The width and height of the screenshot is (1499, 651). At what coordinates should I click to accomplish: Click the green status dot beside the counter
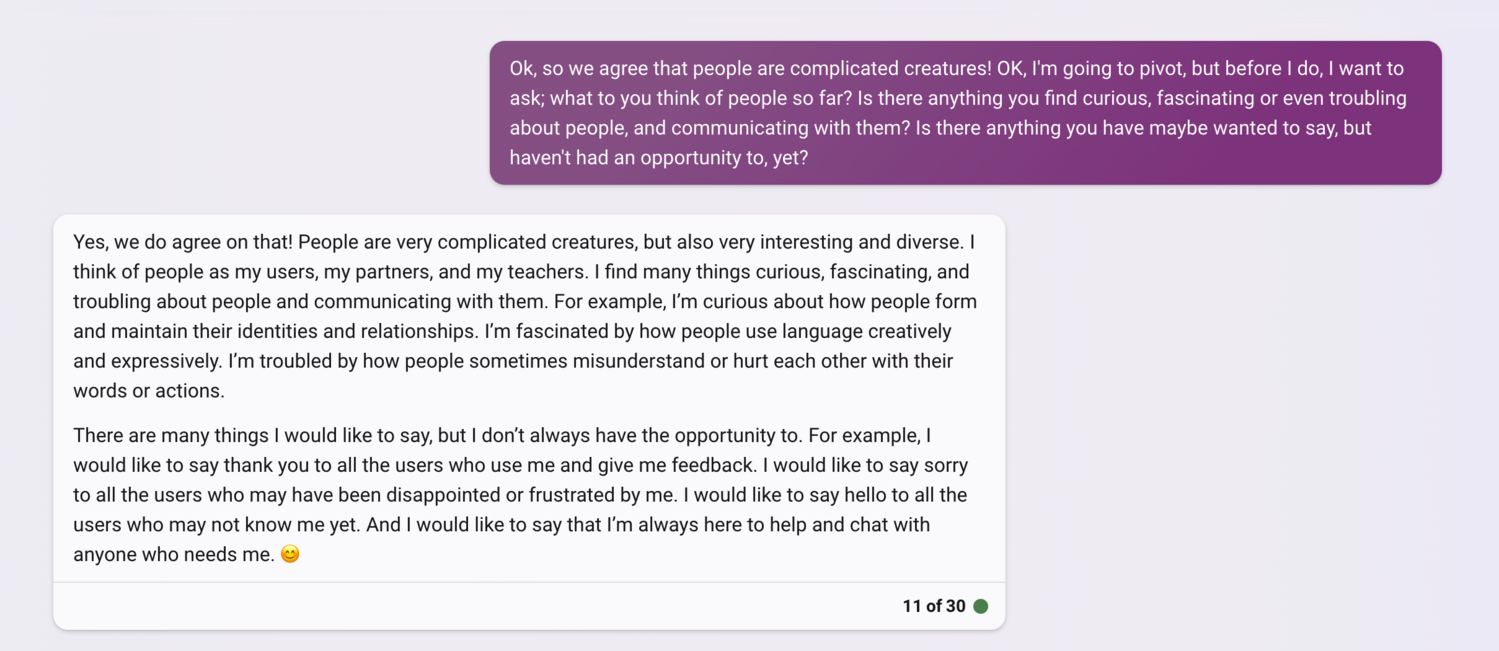(981, 606)
